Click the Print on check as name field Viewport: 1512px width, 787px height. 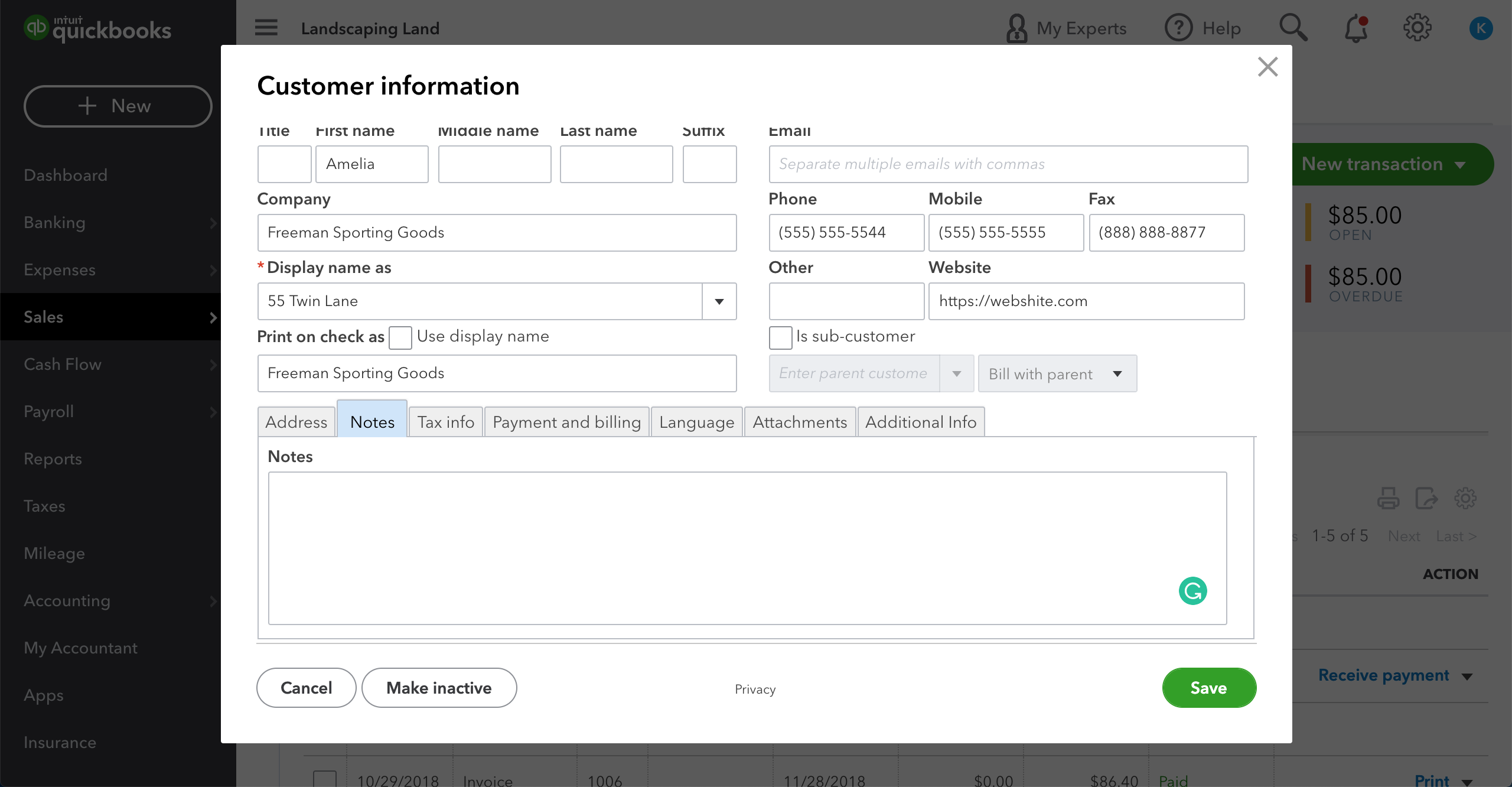[x=497, y=373]
